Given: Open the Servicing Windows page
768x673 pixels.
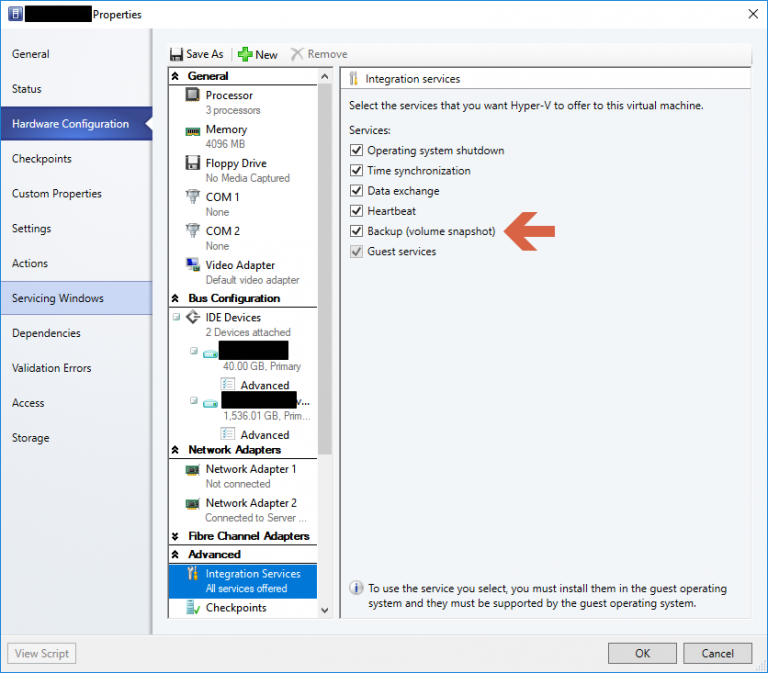Looking at the screenshot, I should 76,298.
